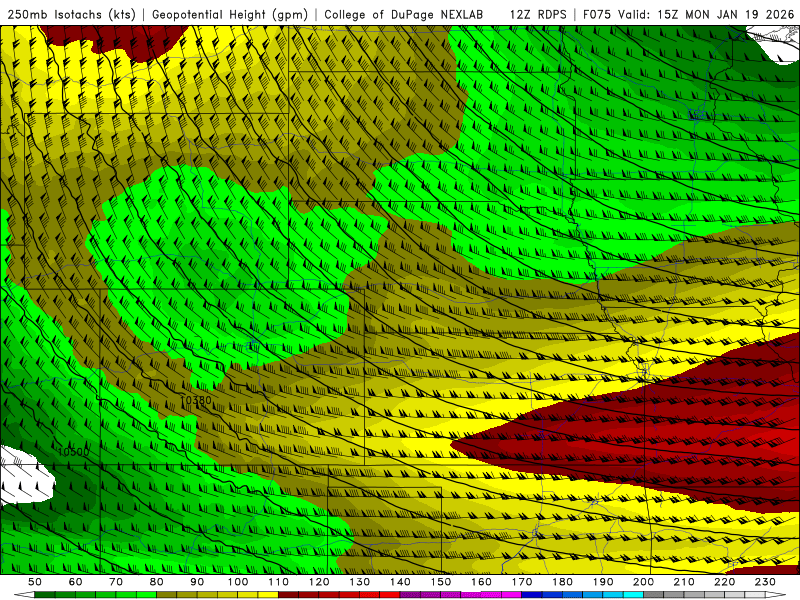The width and height of the screenshot is (800, 600).
Task: Click the 60 value on the color scale
Action: pyautogui.click(x=76, y=582)
